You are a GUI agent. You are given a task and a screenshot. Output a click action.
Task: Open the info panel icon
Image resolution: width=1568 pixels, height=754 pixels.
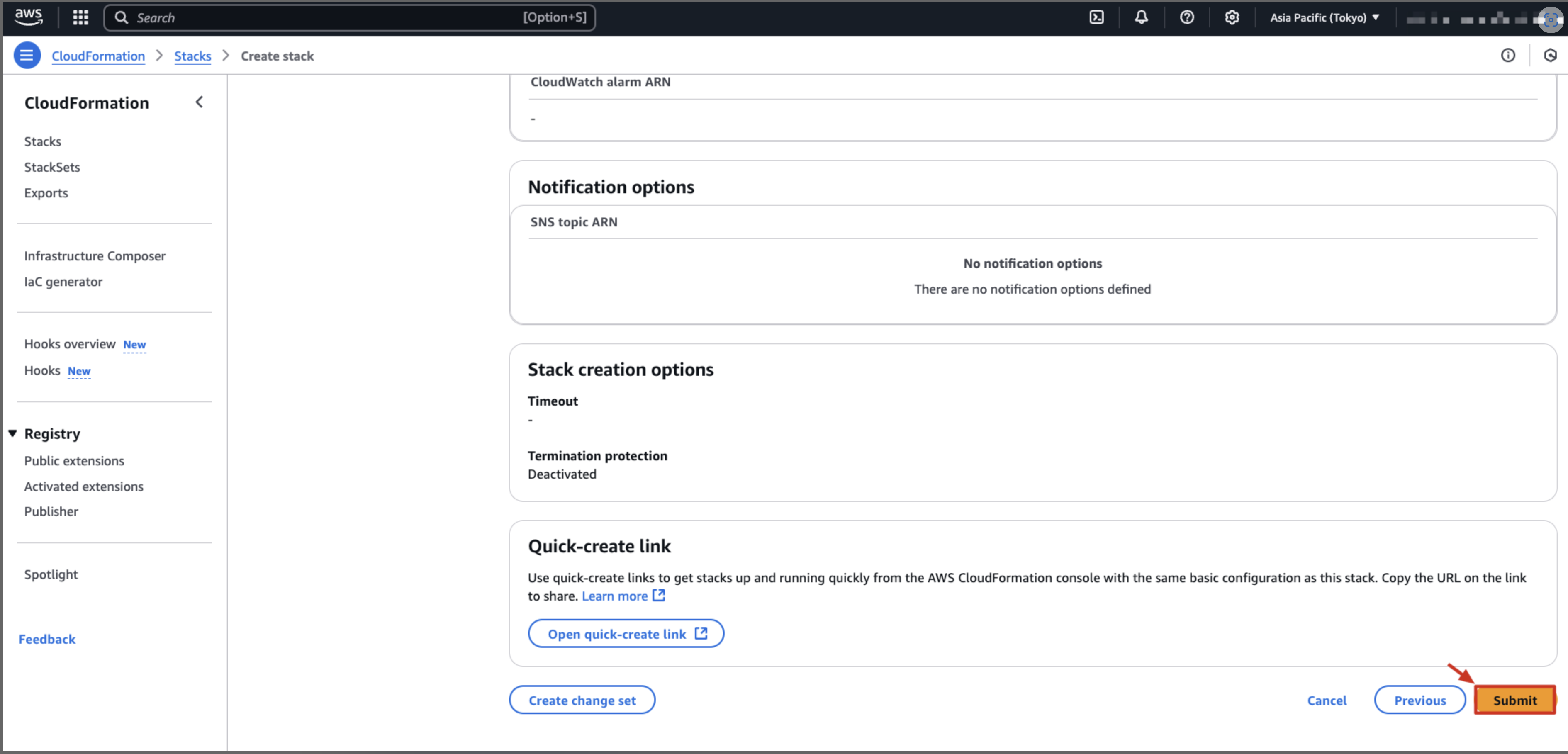(x=1507, y=56)
